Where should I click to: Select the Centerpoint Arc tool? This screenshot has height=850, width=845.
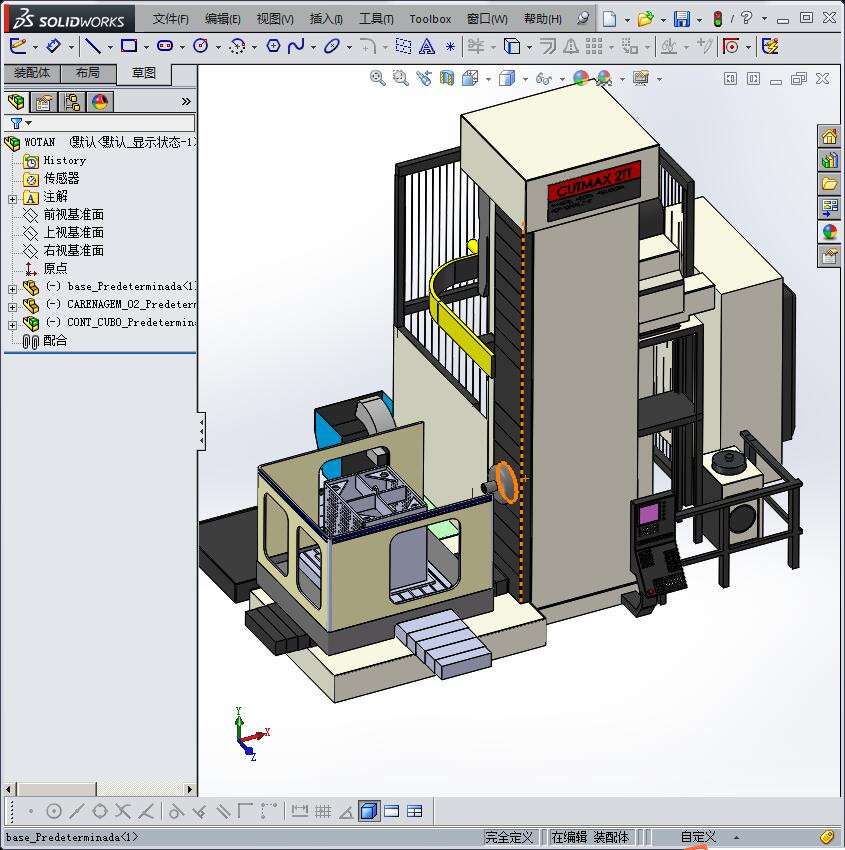[237, 47]
